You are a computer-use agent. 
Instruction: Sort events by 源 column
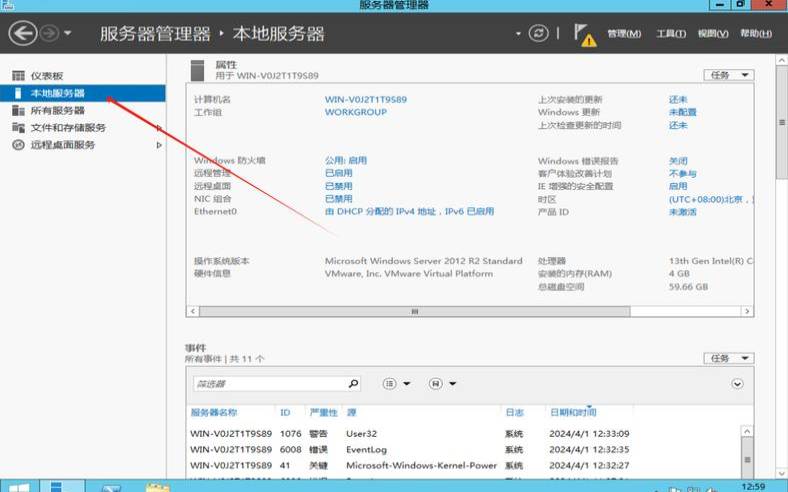(x=351, y=413)
